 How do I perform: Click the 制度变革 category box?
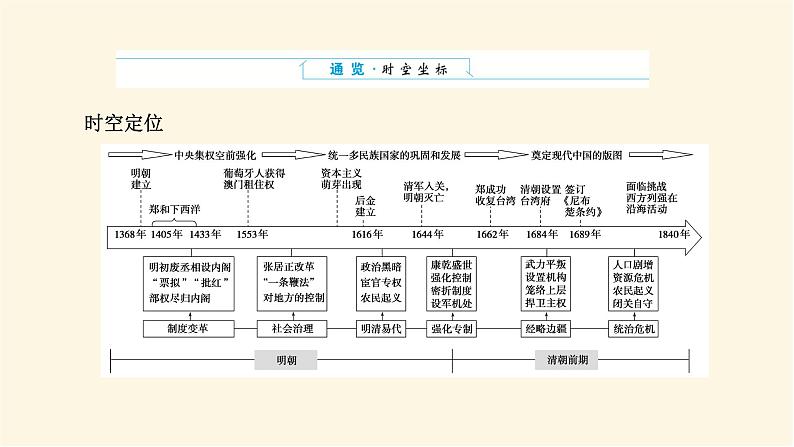189,329
